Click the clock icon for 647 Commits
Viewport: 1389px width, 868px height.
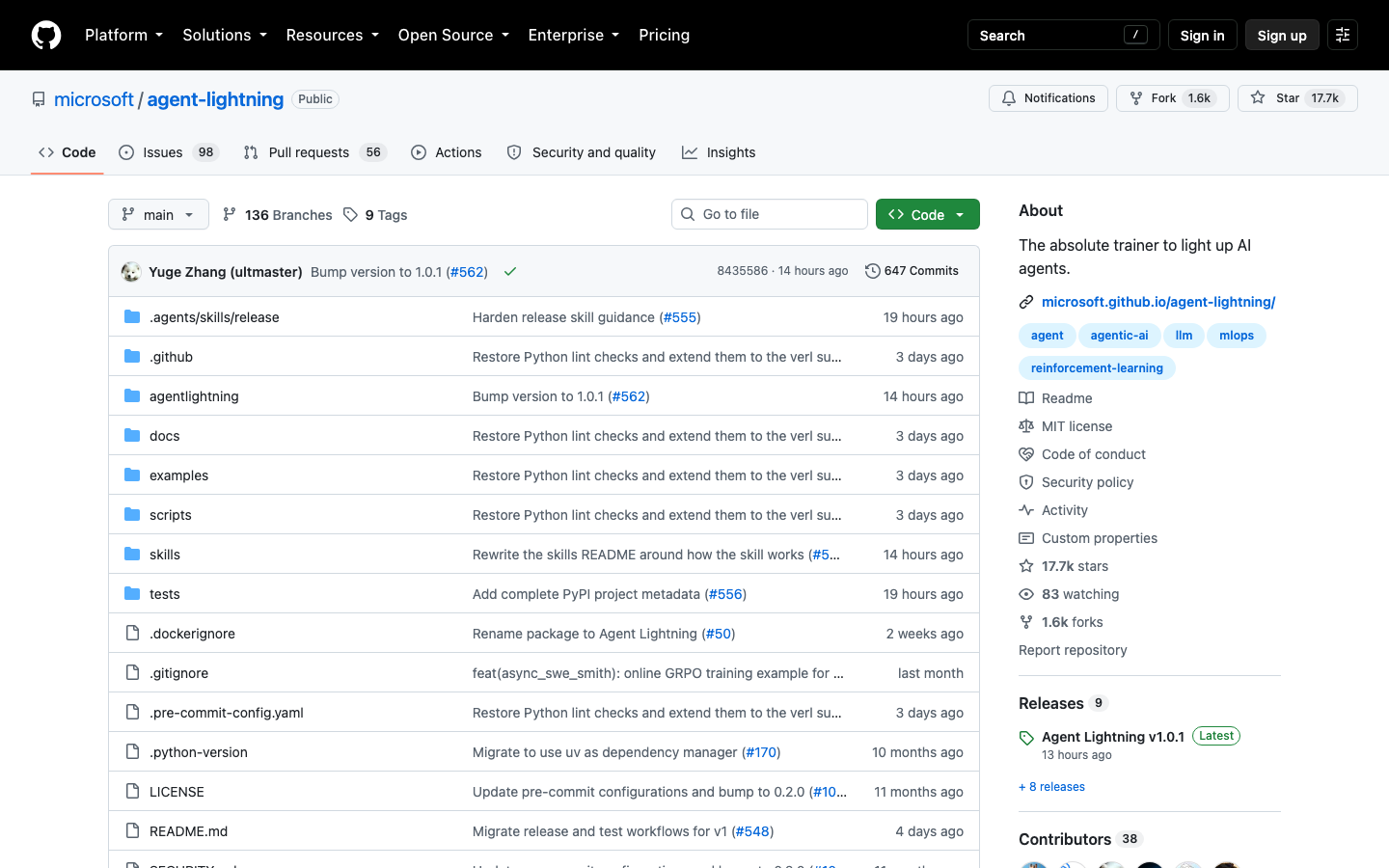point(873,271)
